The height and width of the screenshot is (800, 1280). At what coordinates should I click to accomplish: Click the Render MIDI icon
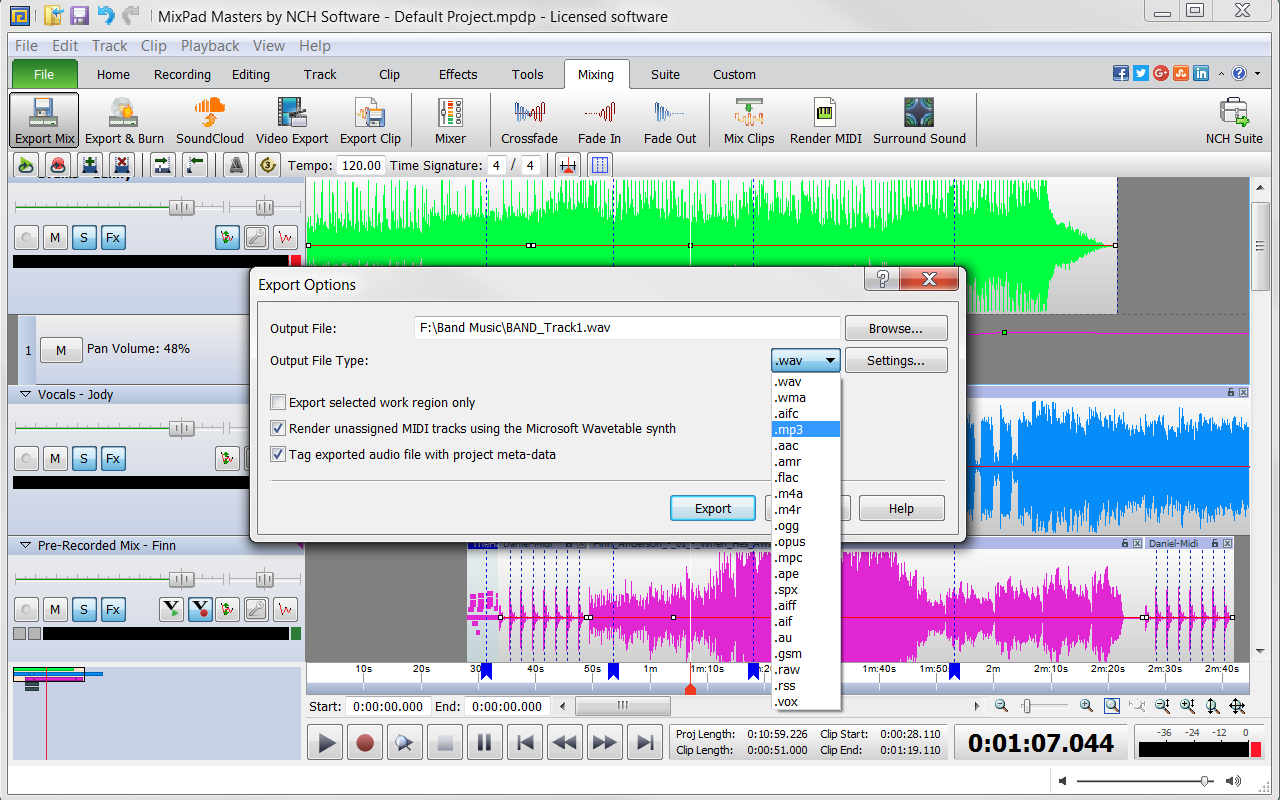tap(825, 121)
